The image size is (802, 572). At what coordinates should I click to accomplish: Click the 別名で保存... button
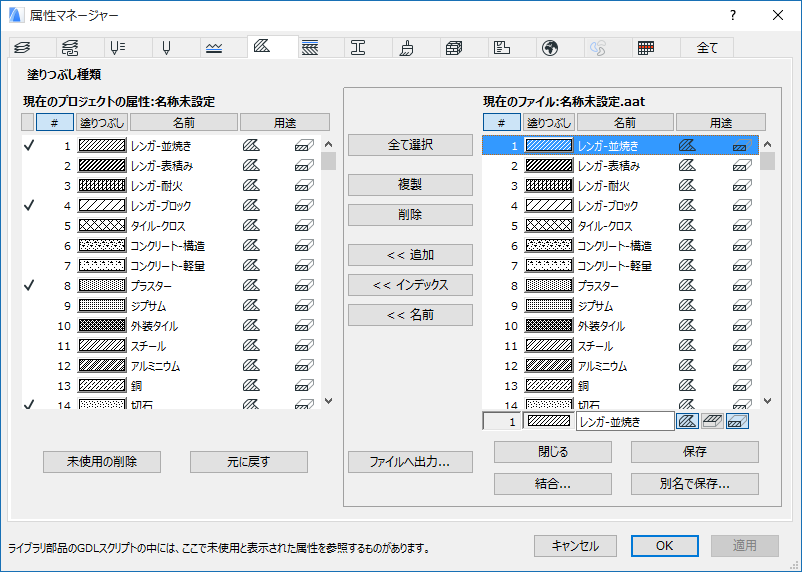[x=695, y=483]
